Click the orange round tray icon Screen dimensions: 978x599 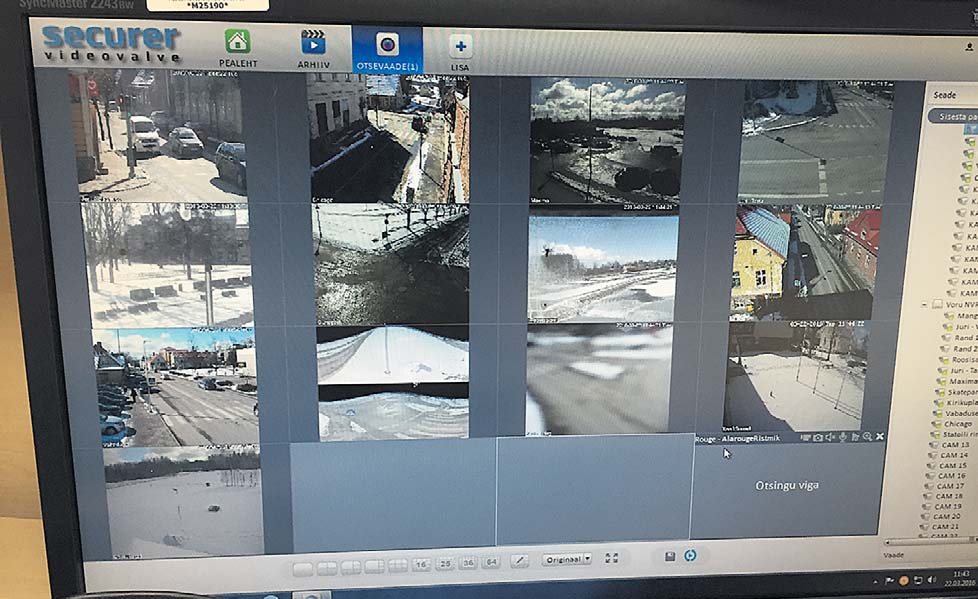coord(904,581)
